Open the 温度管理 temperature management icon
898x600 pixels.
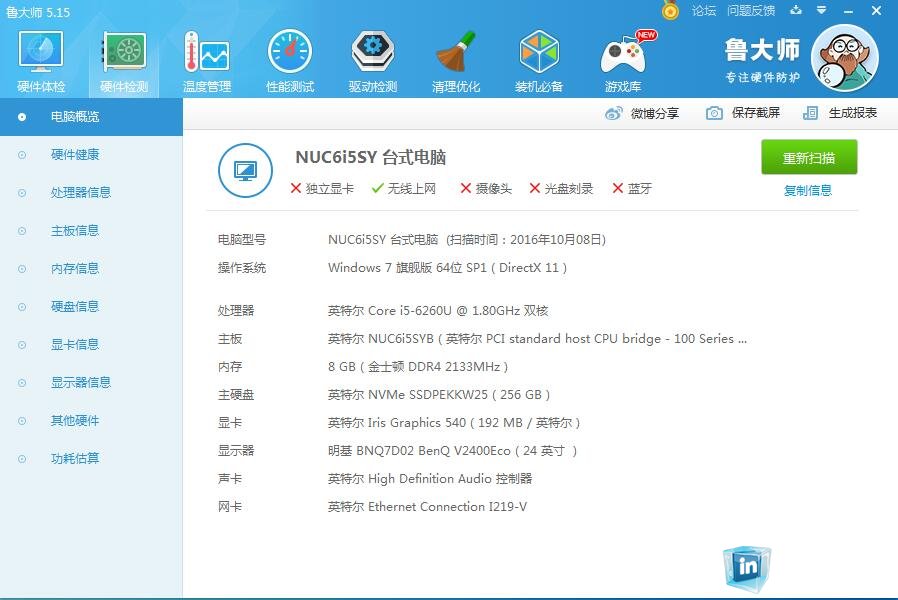tap(207, 61)
